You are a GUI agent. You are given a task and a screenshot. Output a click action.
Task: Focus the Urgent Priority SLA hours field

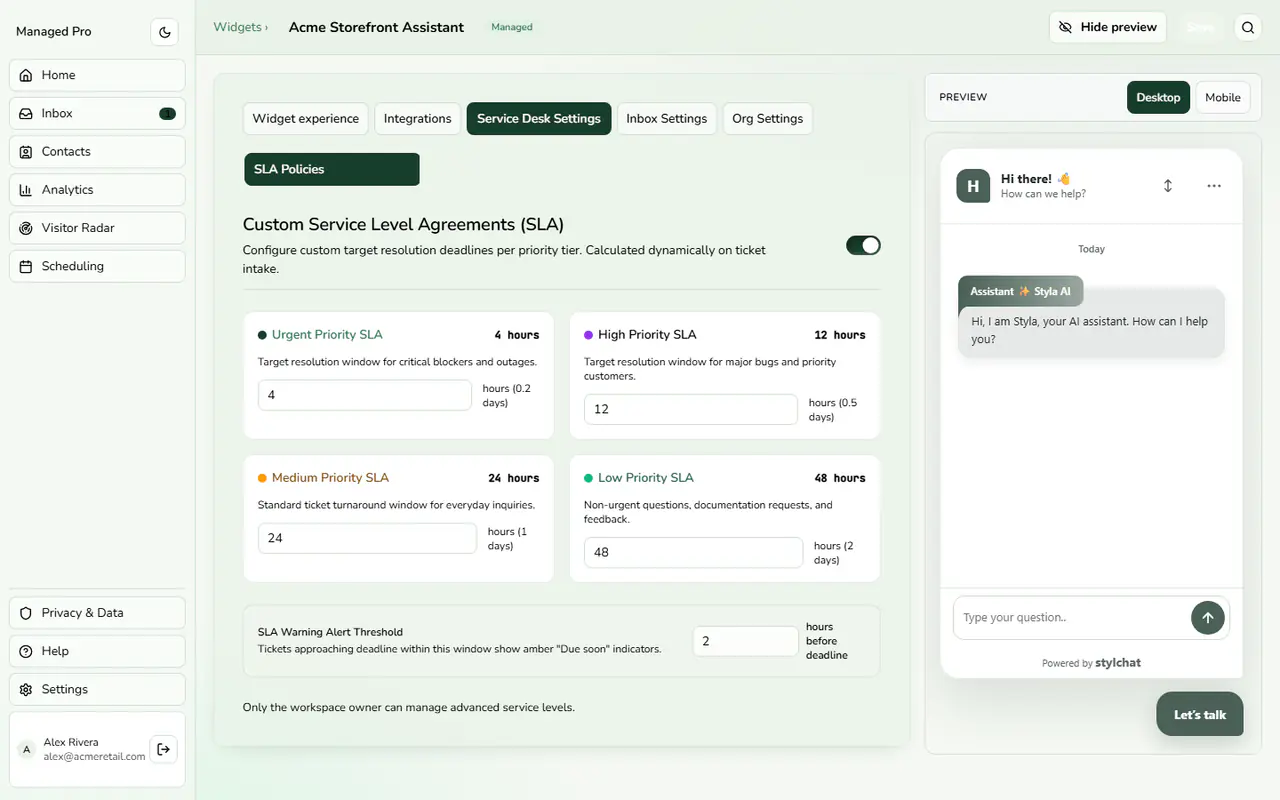(x=365, y=395)
